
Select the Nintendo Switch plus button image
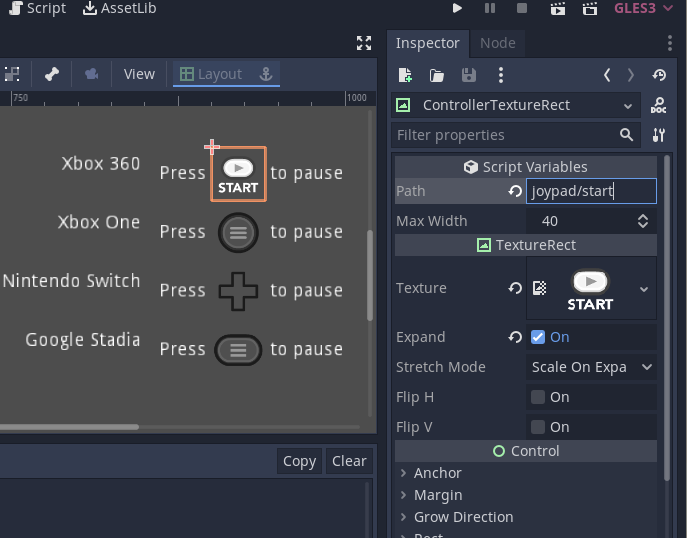pyautogui.click(x=238, y=291)
